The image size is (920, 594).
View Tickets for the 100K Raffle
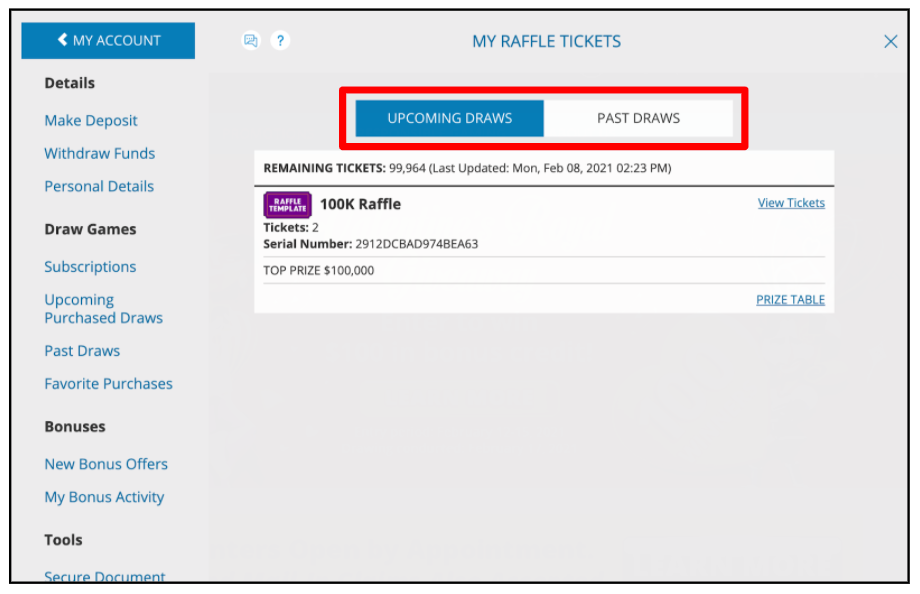coord(791,203)
